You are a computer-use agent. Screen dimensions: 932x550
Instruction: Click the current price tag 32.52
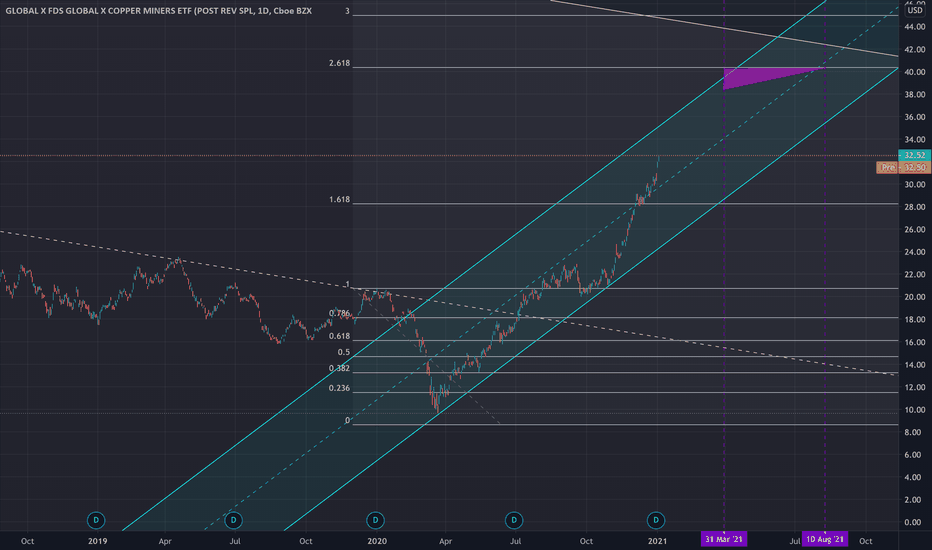pos(915,155)
